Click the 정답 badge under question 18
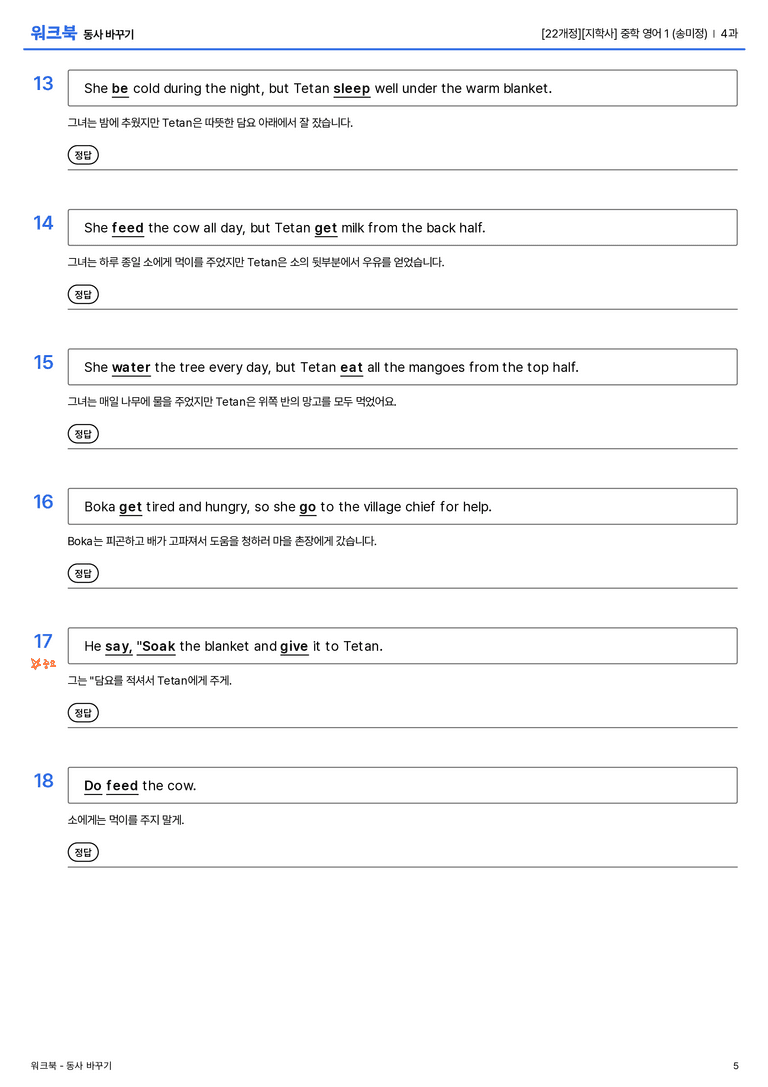The image size is (768, 1087). 83,851
